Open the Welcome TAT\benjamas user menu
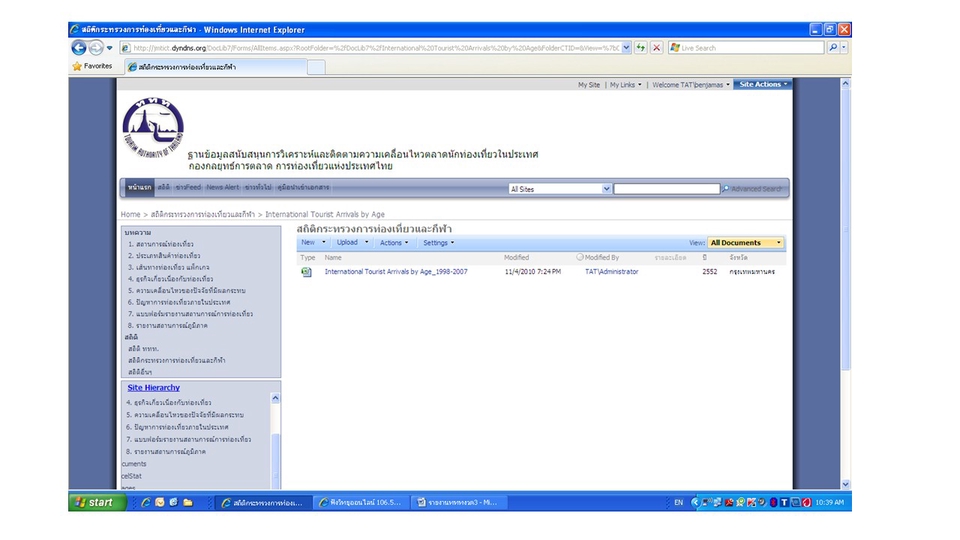The width and height of the screenshot is (960, 540). (691, 85)
